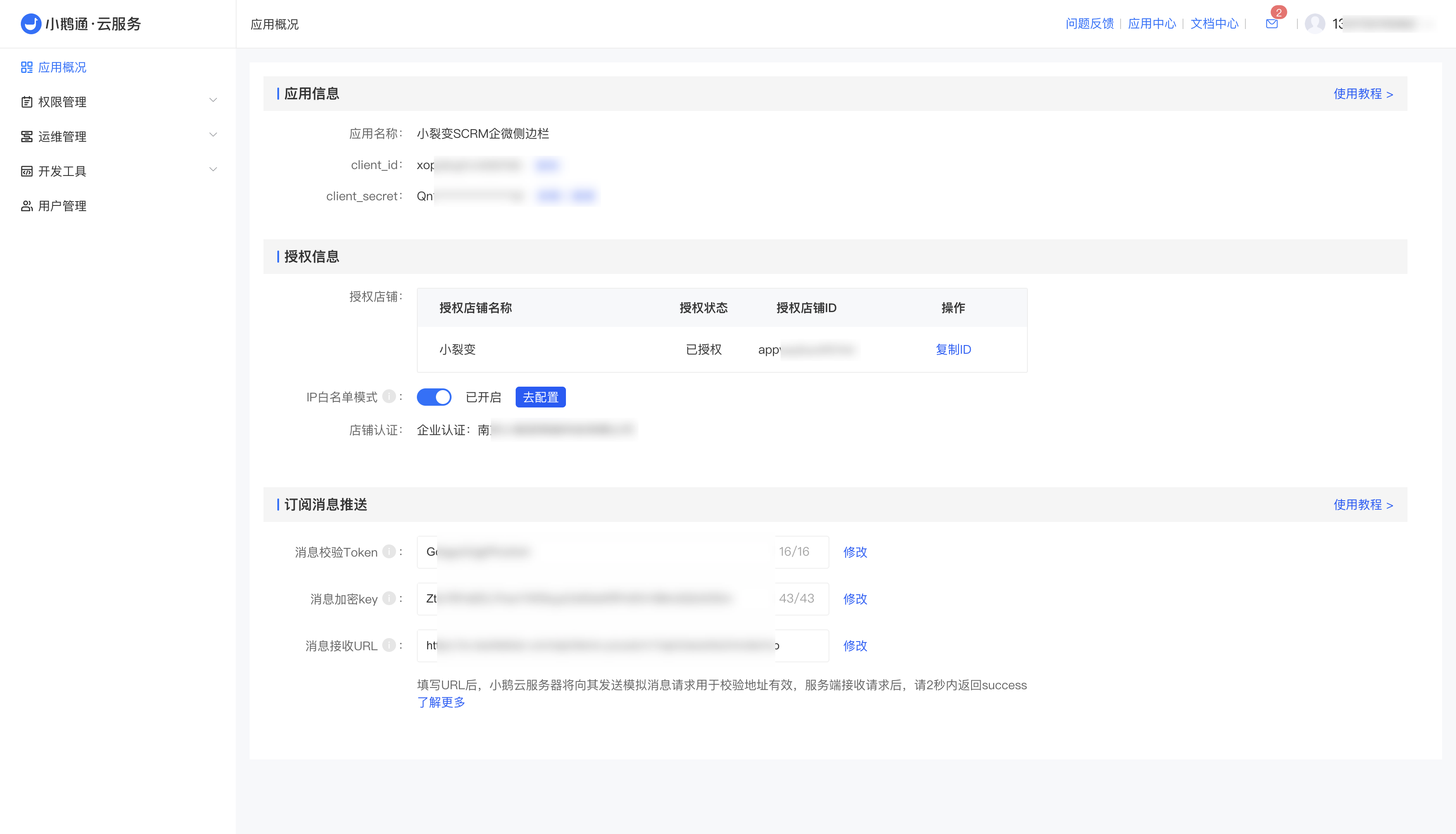Click the 消息校验Token input field
The height and width of the screenshot is (834, 1456).
tap(623, 552)
